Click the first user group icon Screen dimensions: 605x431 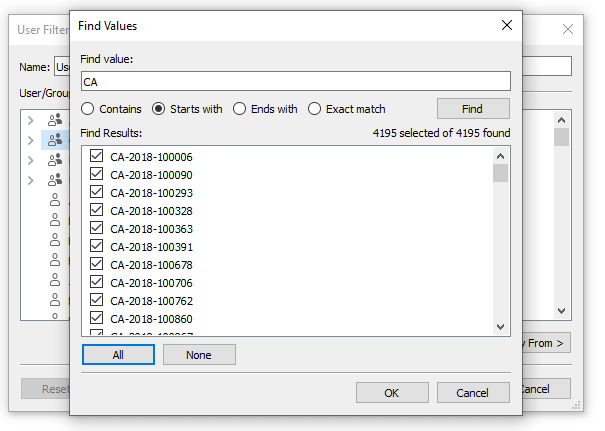pyautogui.click(x=55, y=120)
